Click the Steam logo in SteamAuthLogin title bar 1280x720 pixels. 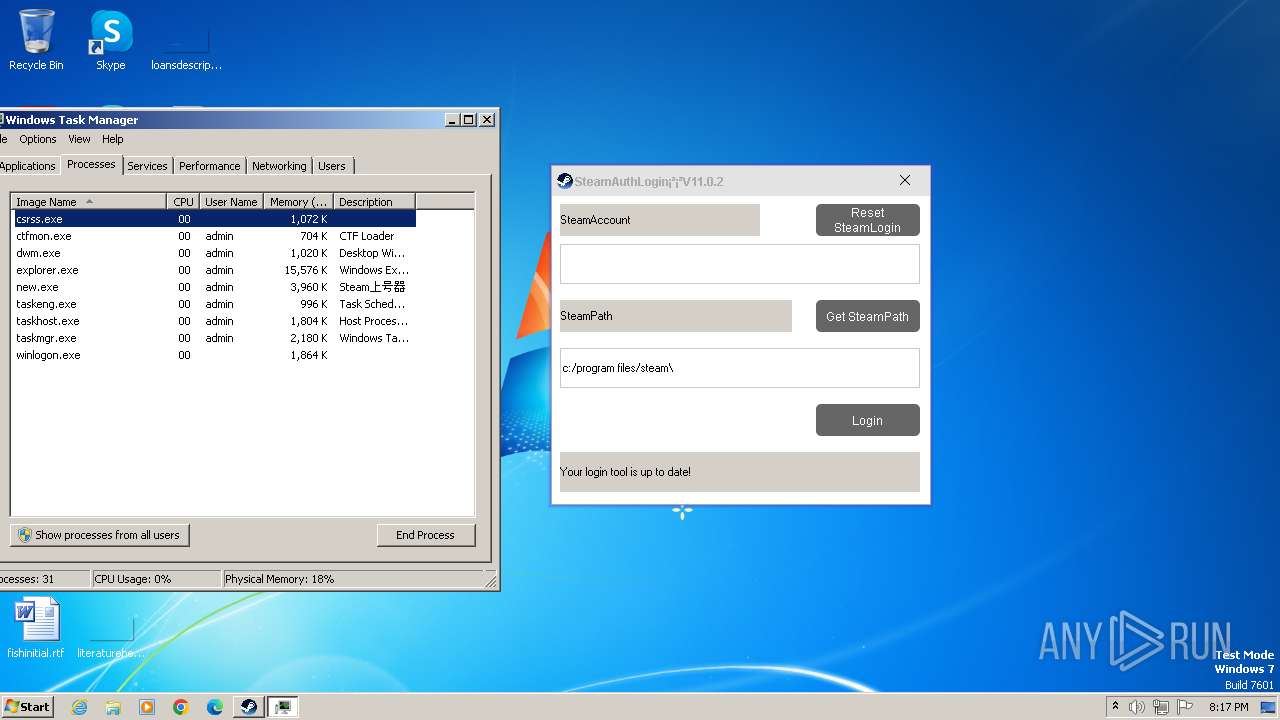click(565, 181)
